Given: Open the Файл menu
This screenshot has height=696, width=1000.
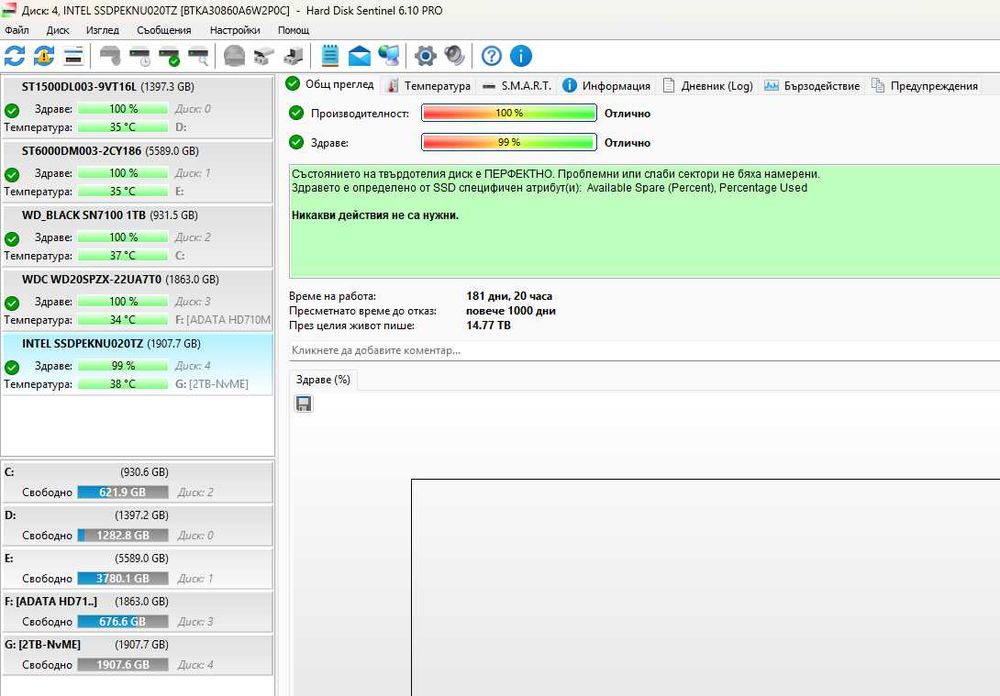Looking at the screenshot, I should 17,30.
